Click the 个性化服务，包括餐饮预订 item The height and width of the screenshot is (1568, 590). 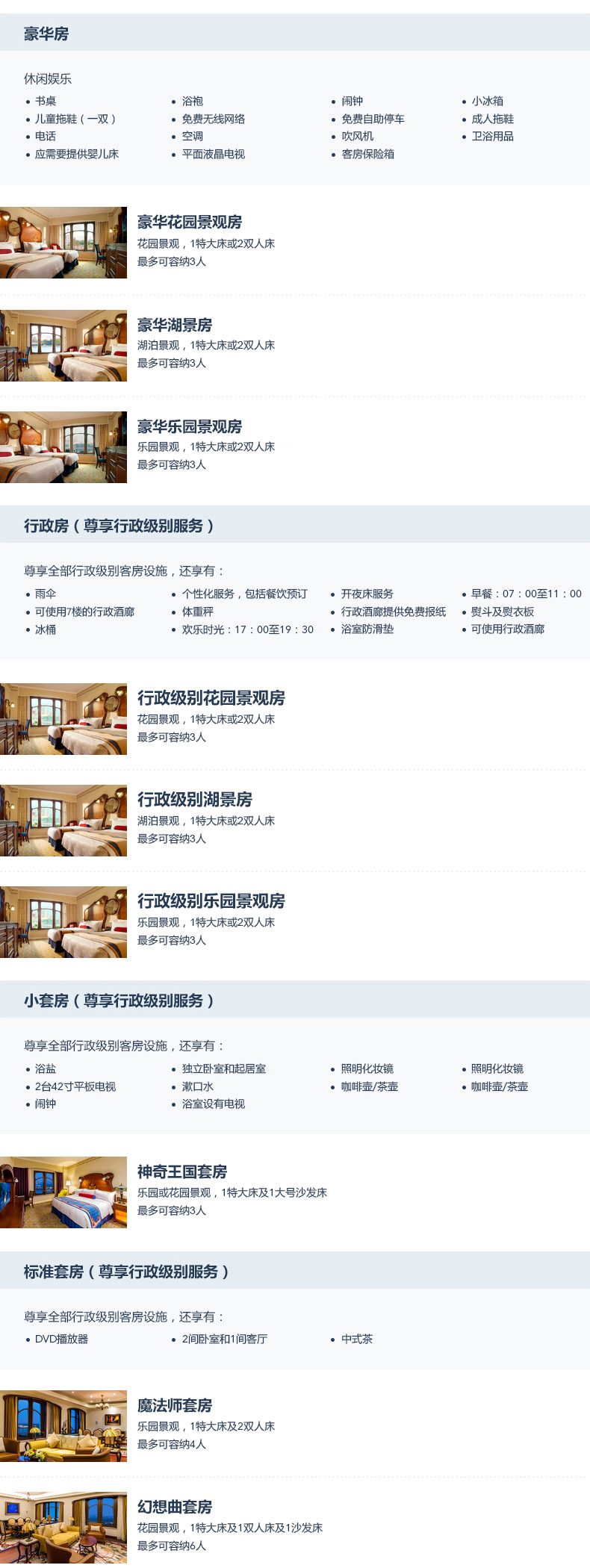coord(245,594)
